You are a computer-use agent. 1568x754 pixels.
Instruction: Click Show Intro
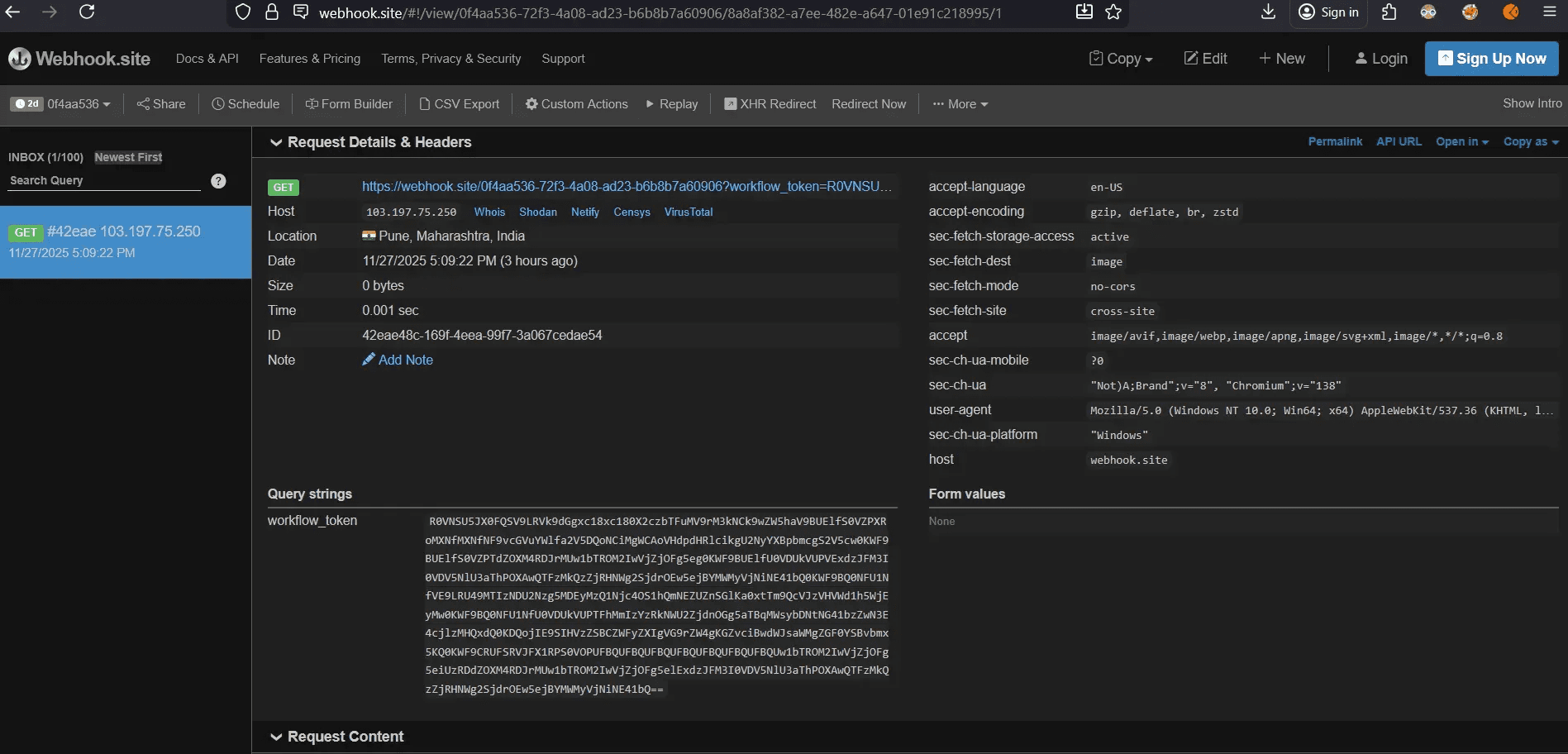1532,103
